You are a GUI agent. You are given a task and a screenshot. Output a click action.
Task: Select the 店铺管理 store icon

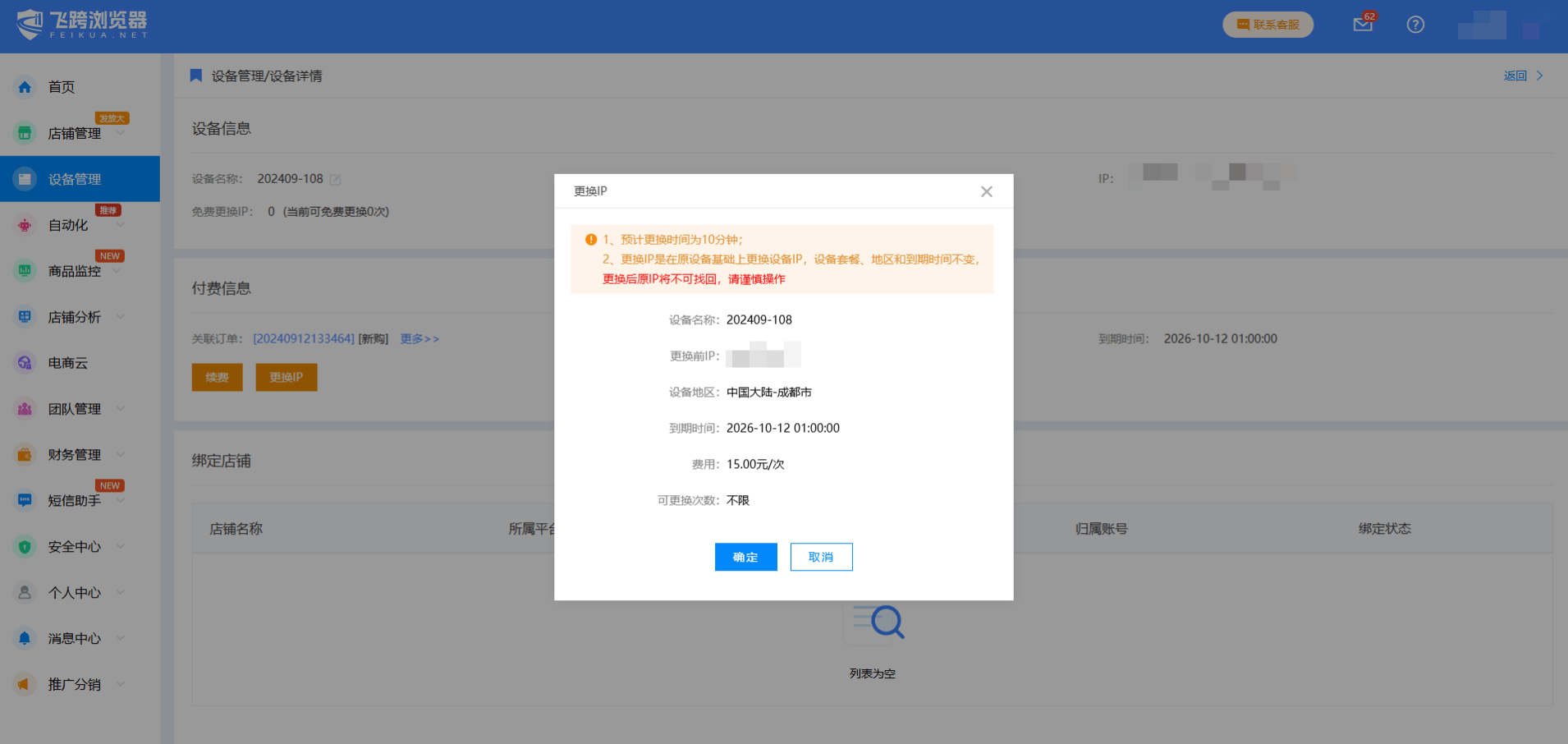(25, 132)
